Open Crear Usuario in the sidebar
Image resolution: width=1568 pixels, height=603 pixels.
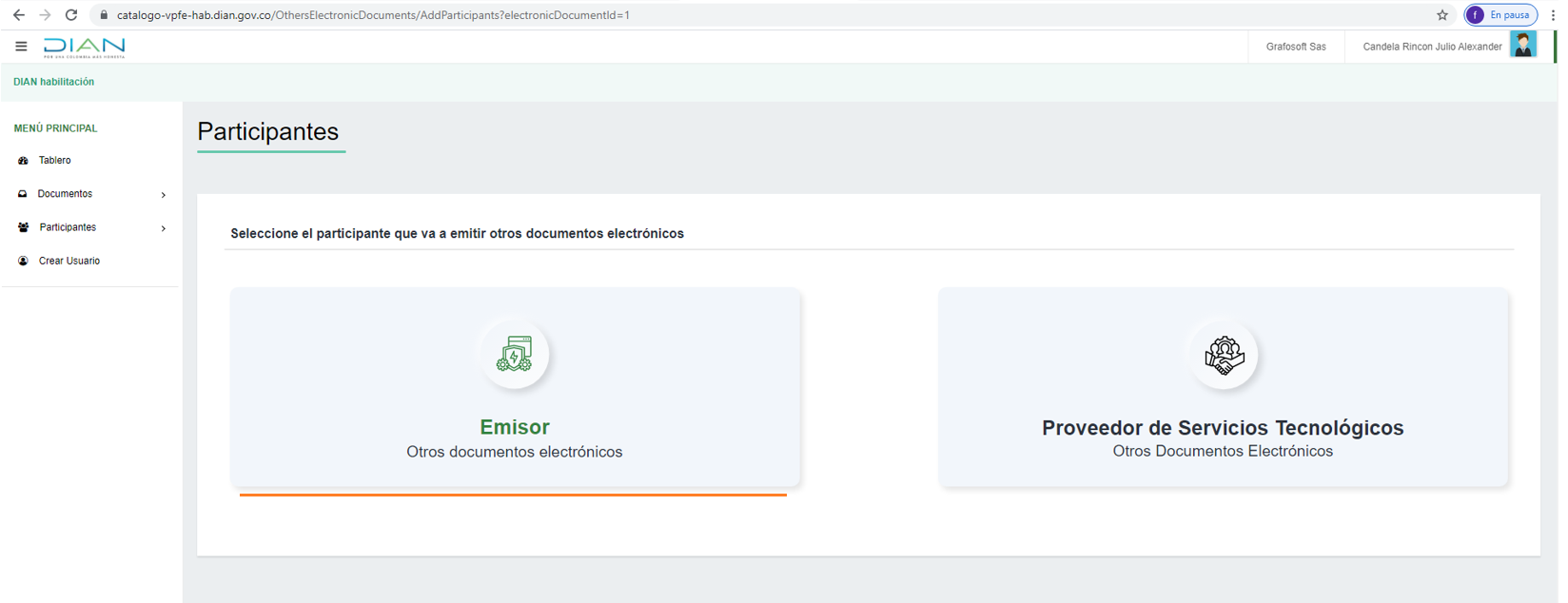(x=69, y=261)
